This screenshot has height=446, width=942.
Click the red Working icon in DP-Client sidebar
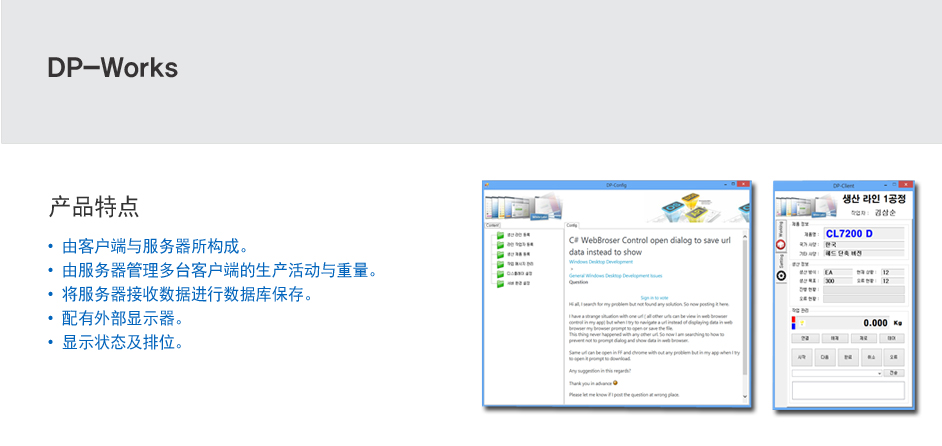coord(781,244)
